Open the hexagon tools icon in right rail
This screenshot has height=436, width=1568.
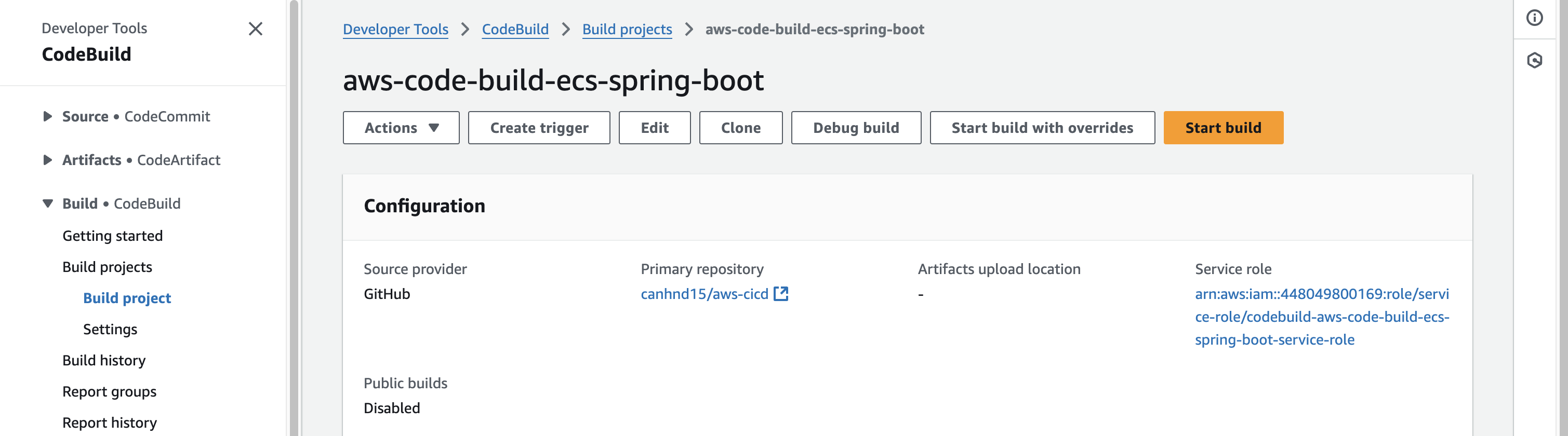coord(1535,60)
